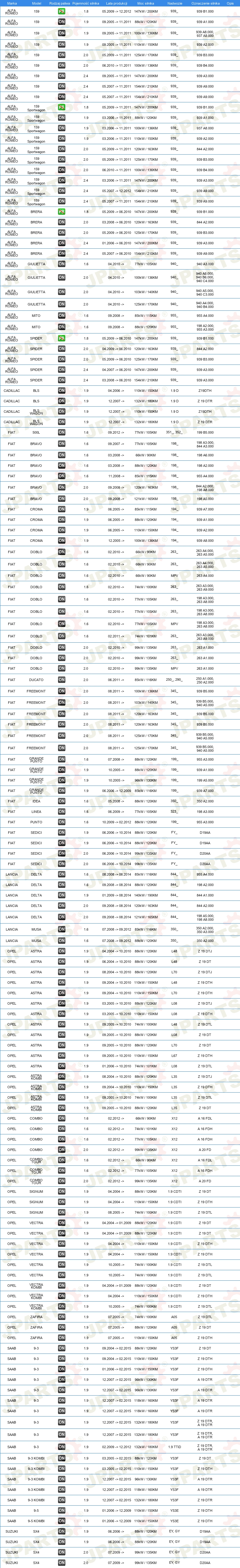Click ON icon in Opel ZAFIRA 74kW / 100KM row
The image size is (240, 1568).
pos(61,1317)
